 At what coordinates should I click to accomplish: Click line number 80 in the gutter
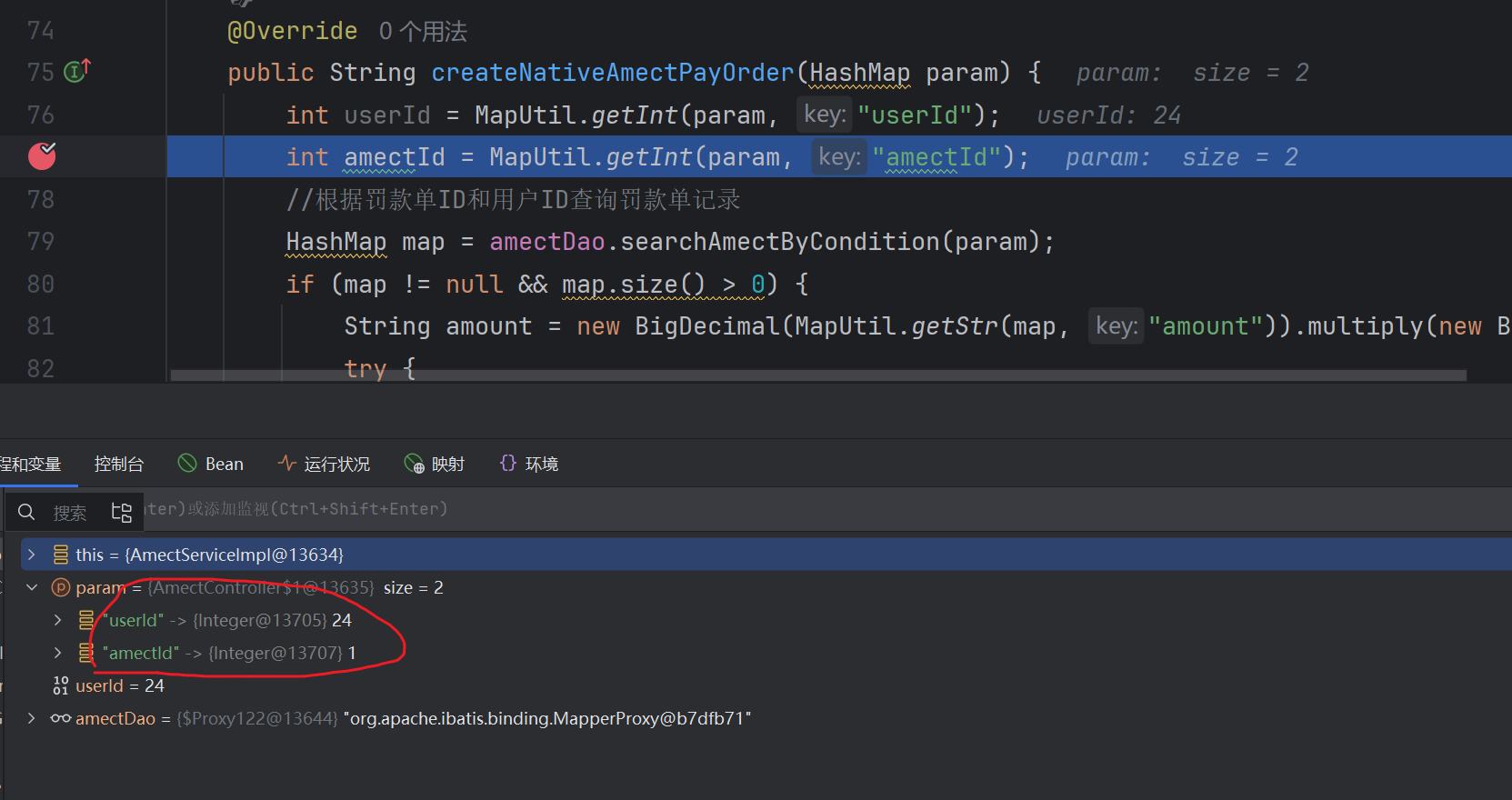(x=41, y=285)
